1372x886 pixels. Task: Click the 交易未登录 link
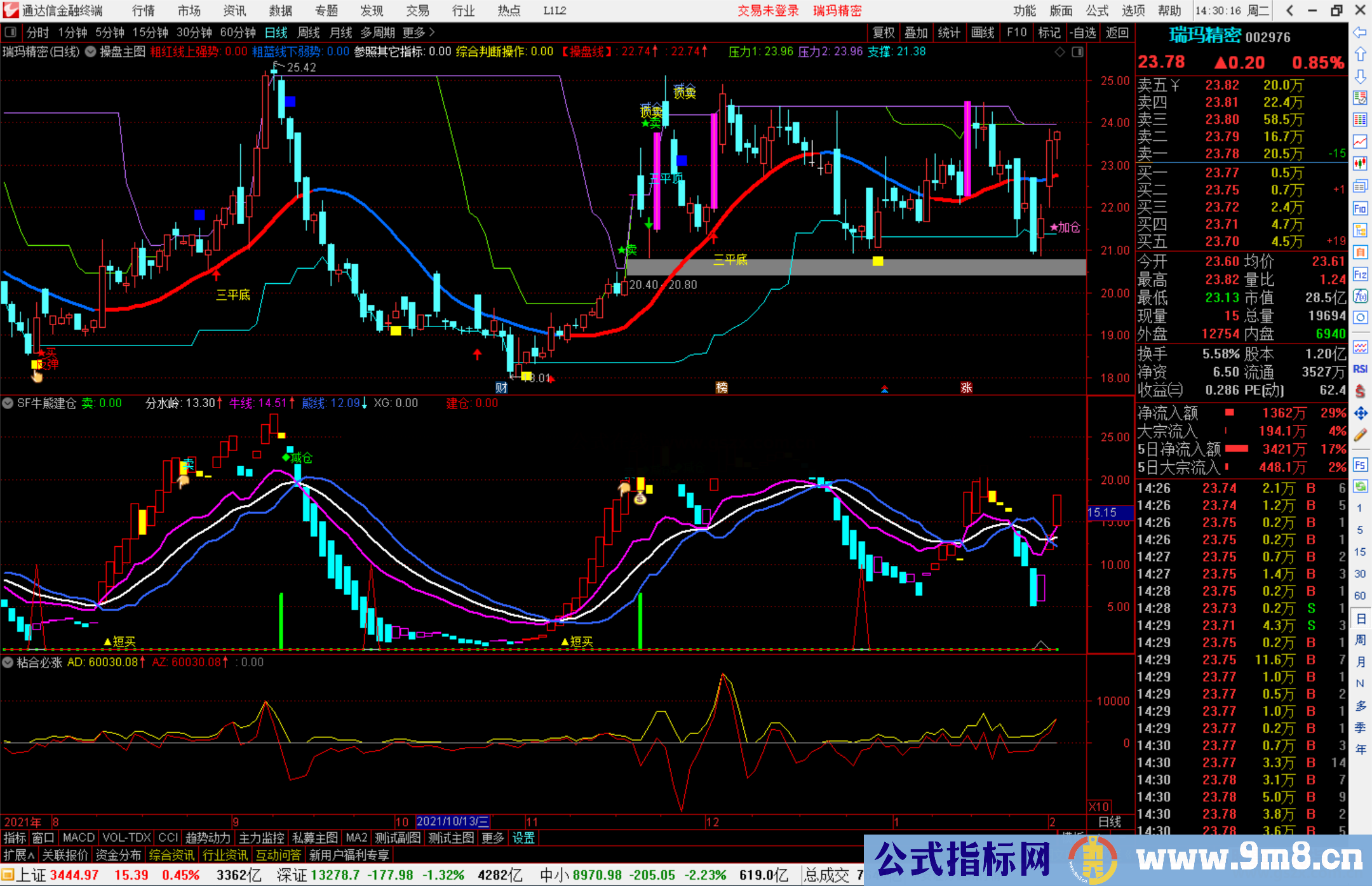(x=768, y=10)
